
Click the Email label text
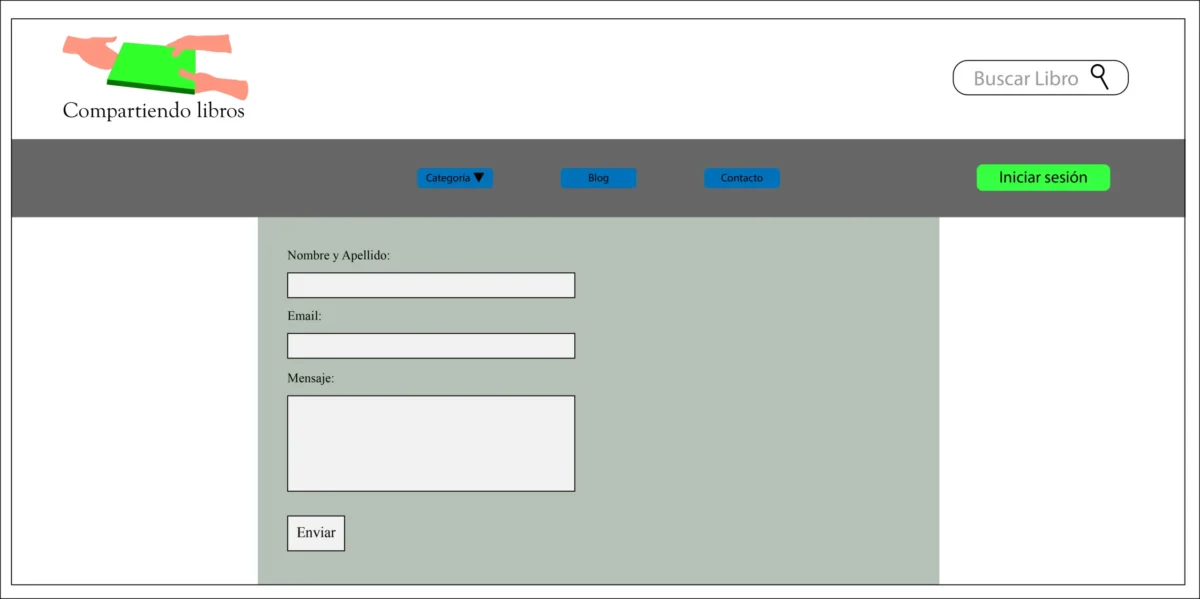[304, 316]
